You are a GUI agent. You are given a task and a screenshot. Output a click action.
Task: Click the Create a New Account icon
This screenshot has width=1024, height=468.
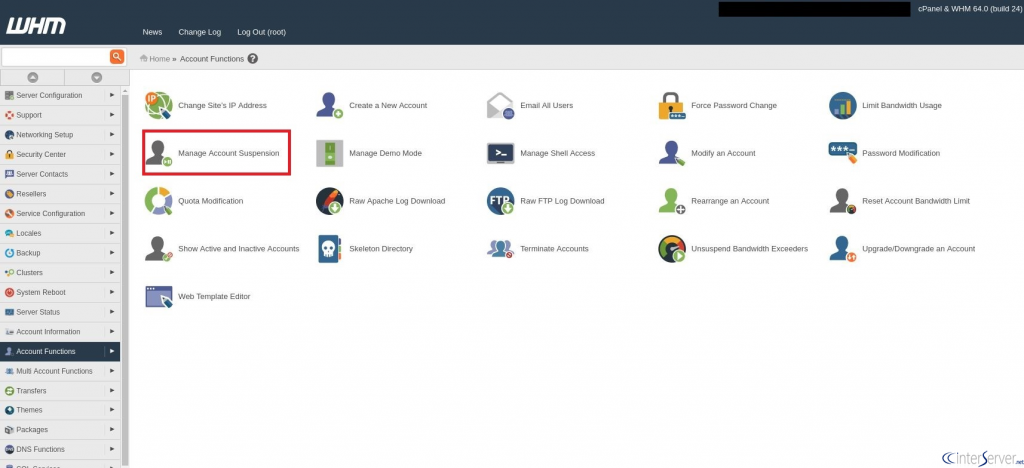(329, 105)
